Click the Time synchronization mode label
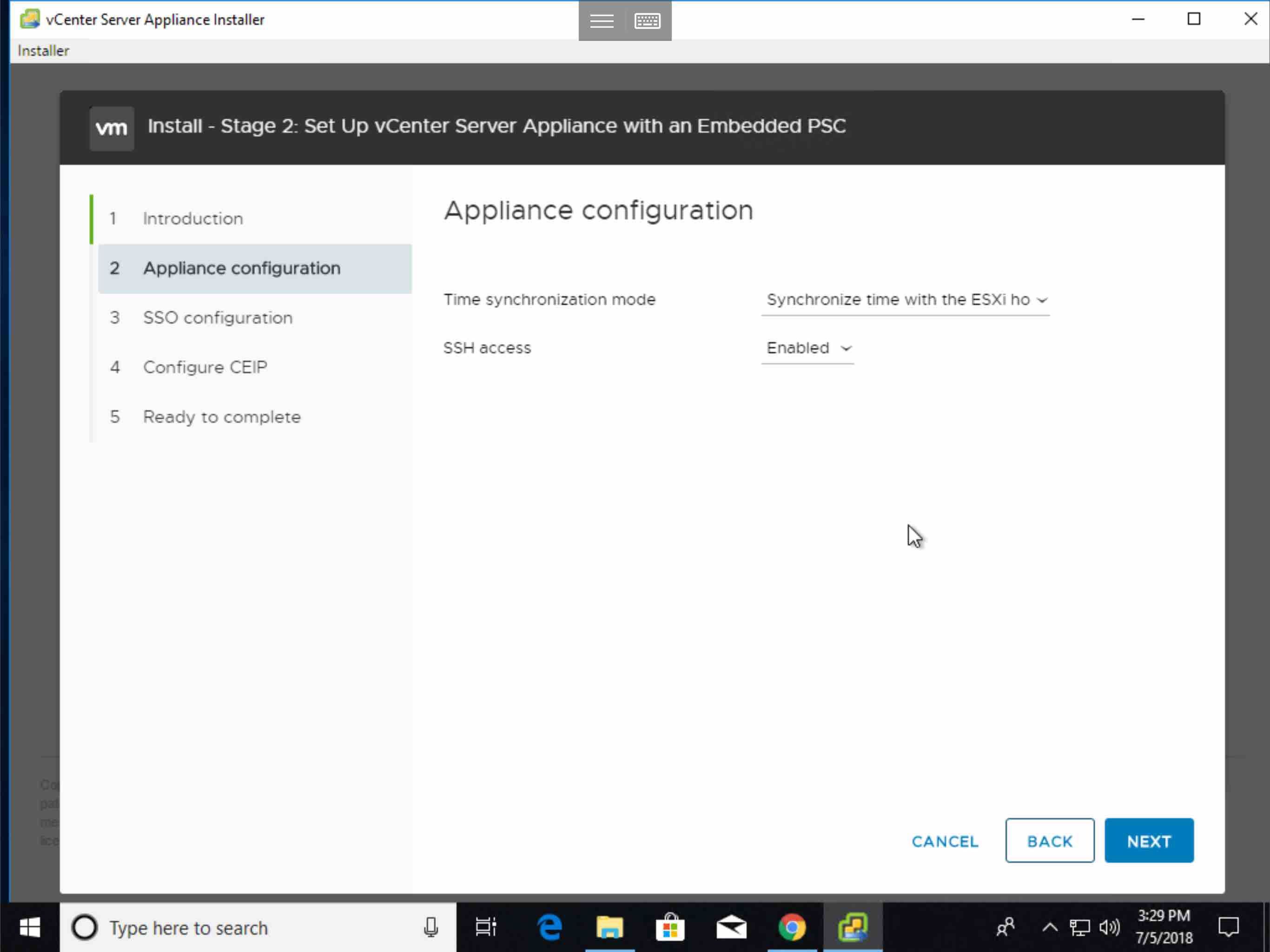The width and height of the screenshot is (1270, 952). 549,300
